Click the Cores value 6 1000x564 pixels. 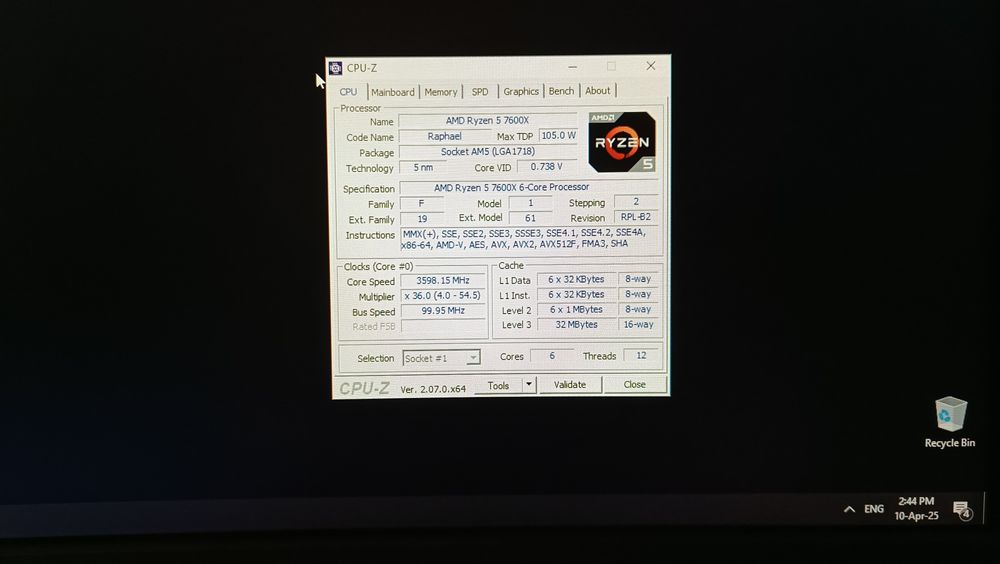coord(552,355)
